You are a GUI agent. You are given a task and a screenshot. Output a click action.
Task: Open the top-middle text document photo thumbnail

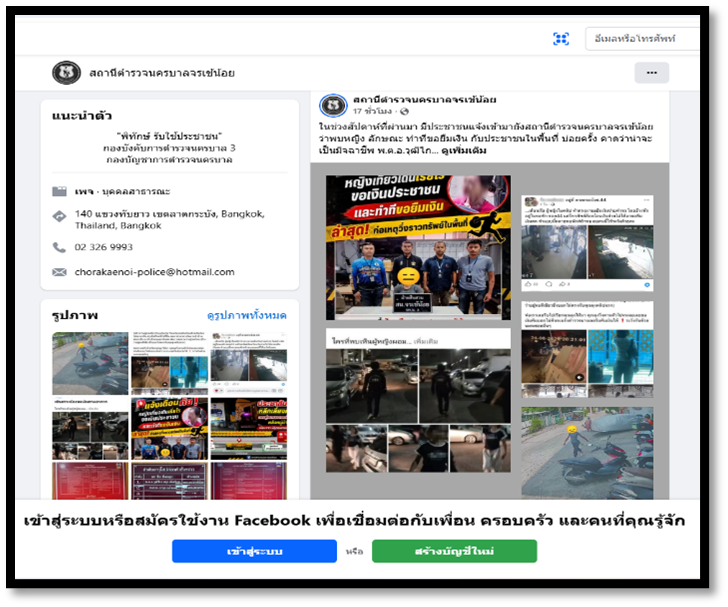tap(169, 363)
